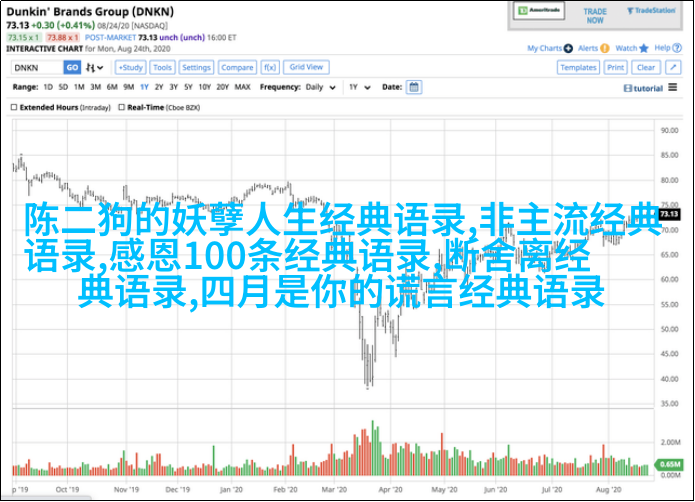Open the hamburger menu icon beside tutorial
The height and width of the screenshot is (502, 695).
tap(673, 87)
